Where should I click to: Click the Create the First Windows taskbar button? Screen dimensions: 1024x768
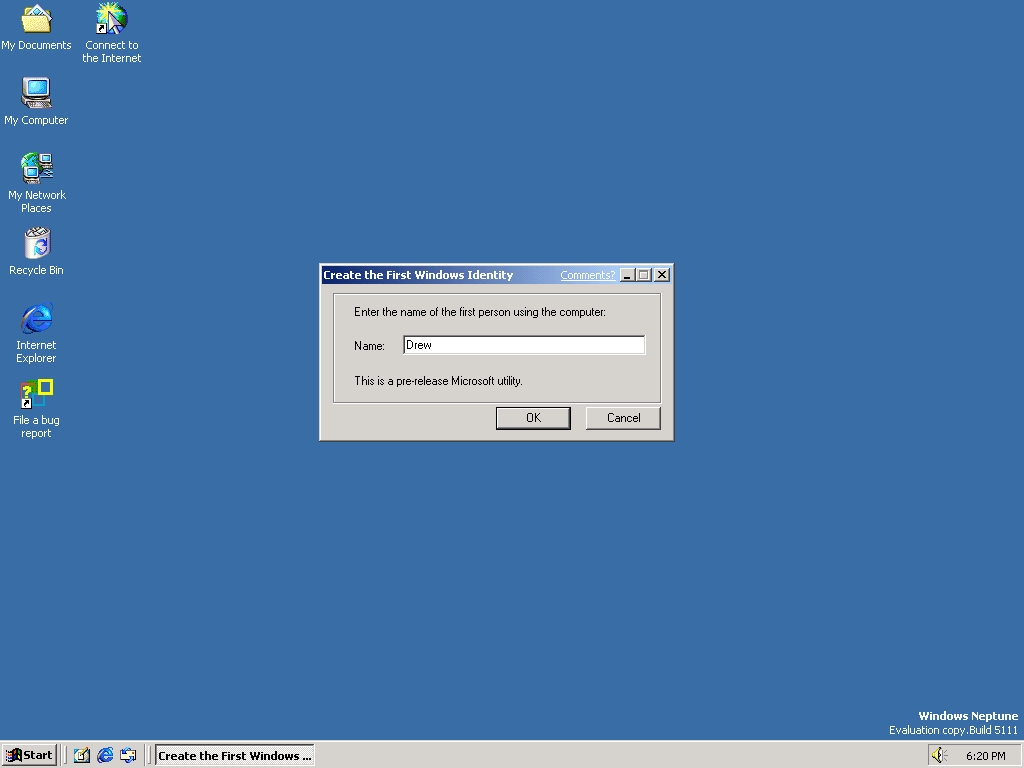pos(234,756)
